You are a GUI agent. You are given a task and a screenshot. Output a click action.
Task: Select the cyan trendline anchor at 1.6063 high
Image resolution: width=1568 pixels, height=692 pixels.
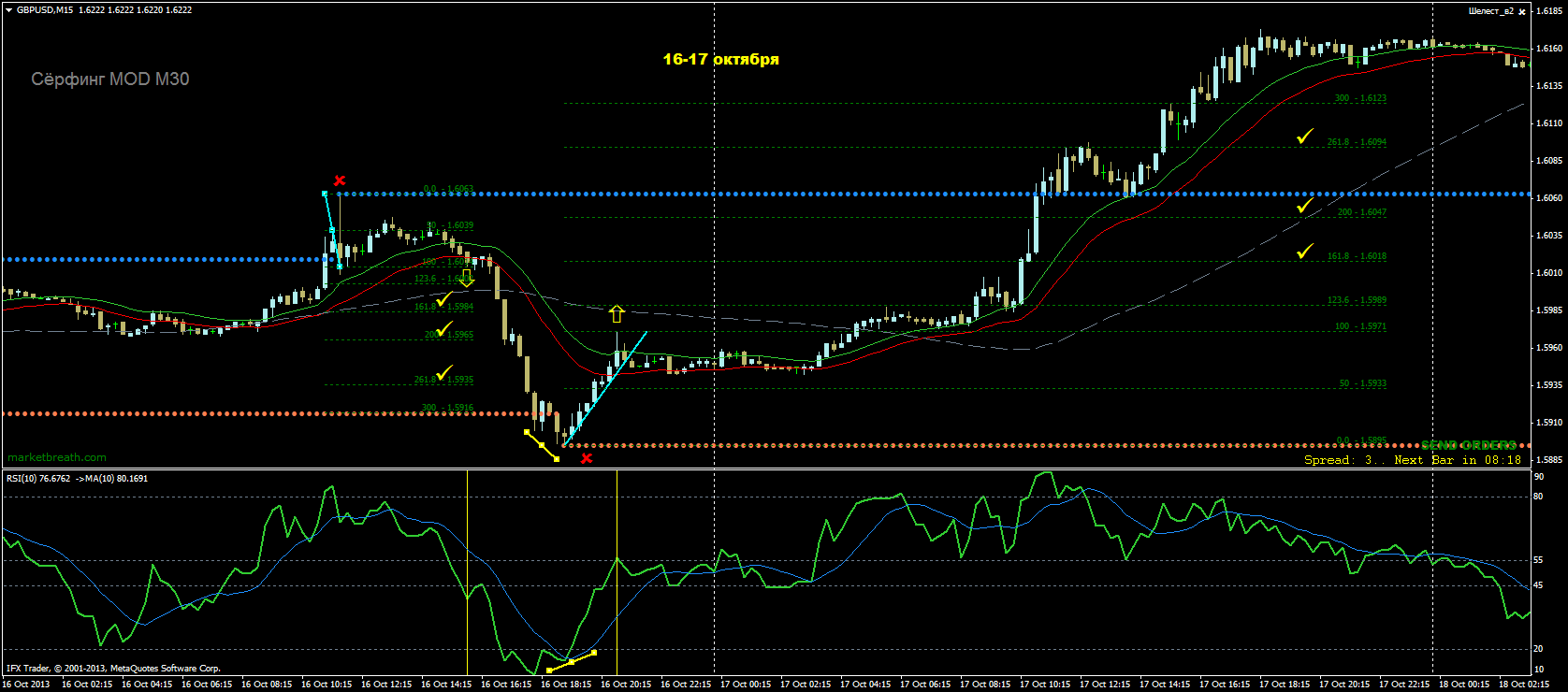[x=325, y=194]
